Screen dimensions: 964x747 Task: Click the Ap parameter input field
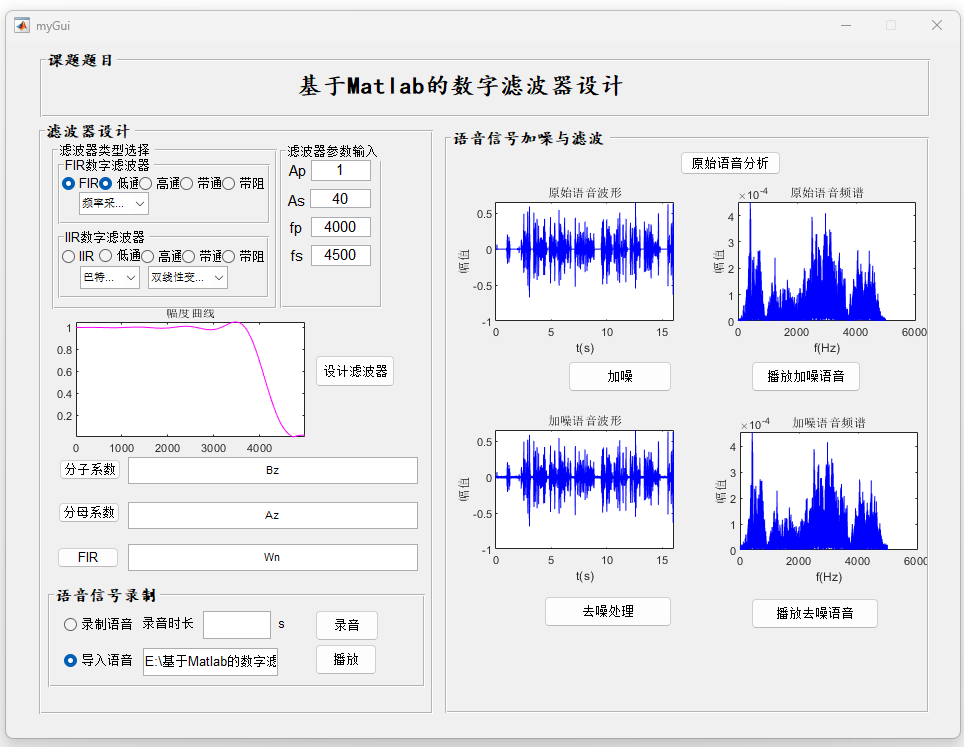click(x=341, y=170)
